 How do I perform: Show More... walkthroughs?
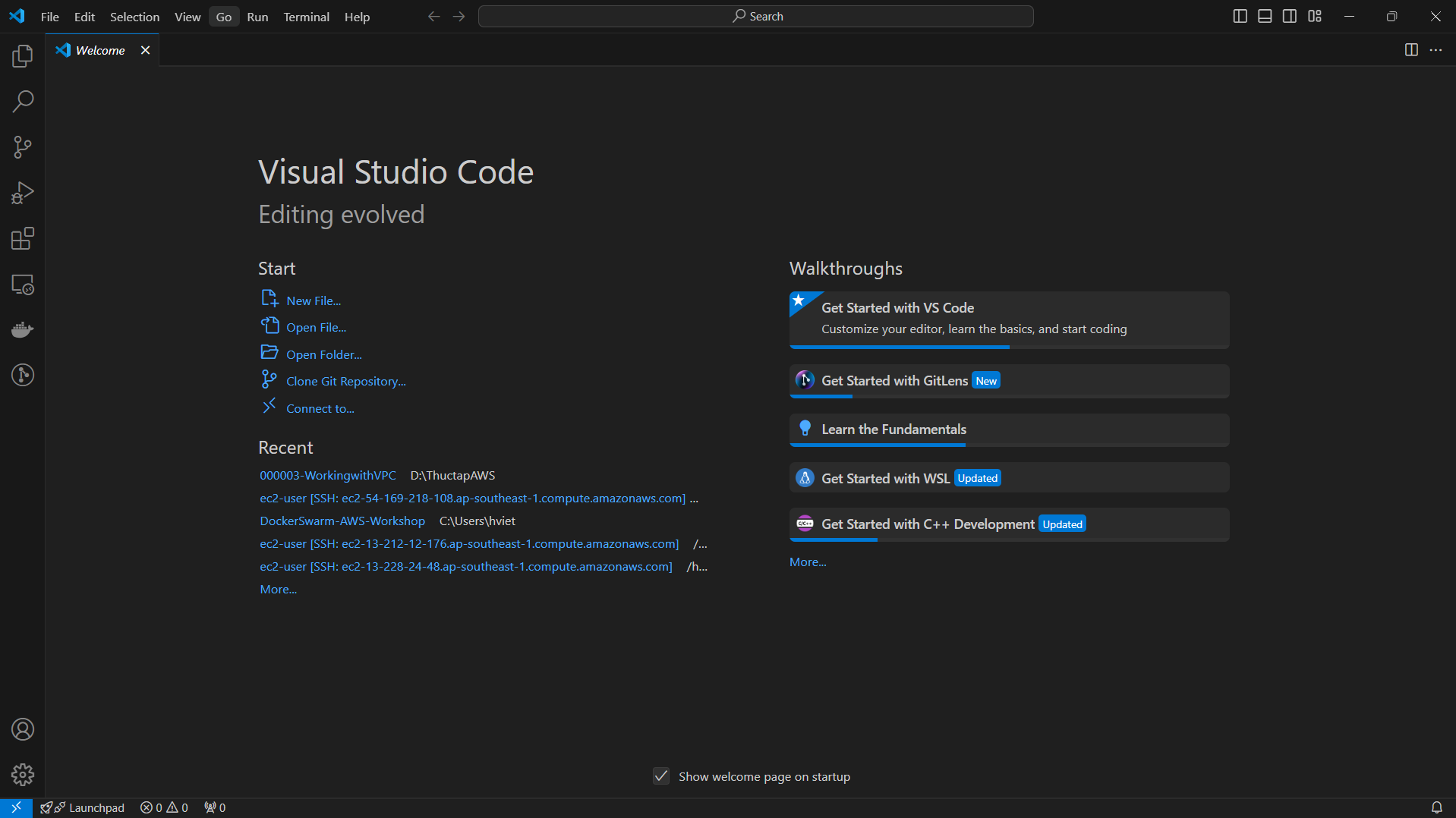808,562
